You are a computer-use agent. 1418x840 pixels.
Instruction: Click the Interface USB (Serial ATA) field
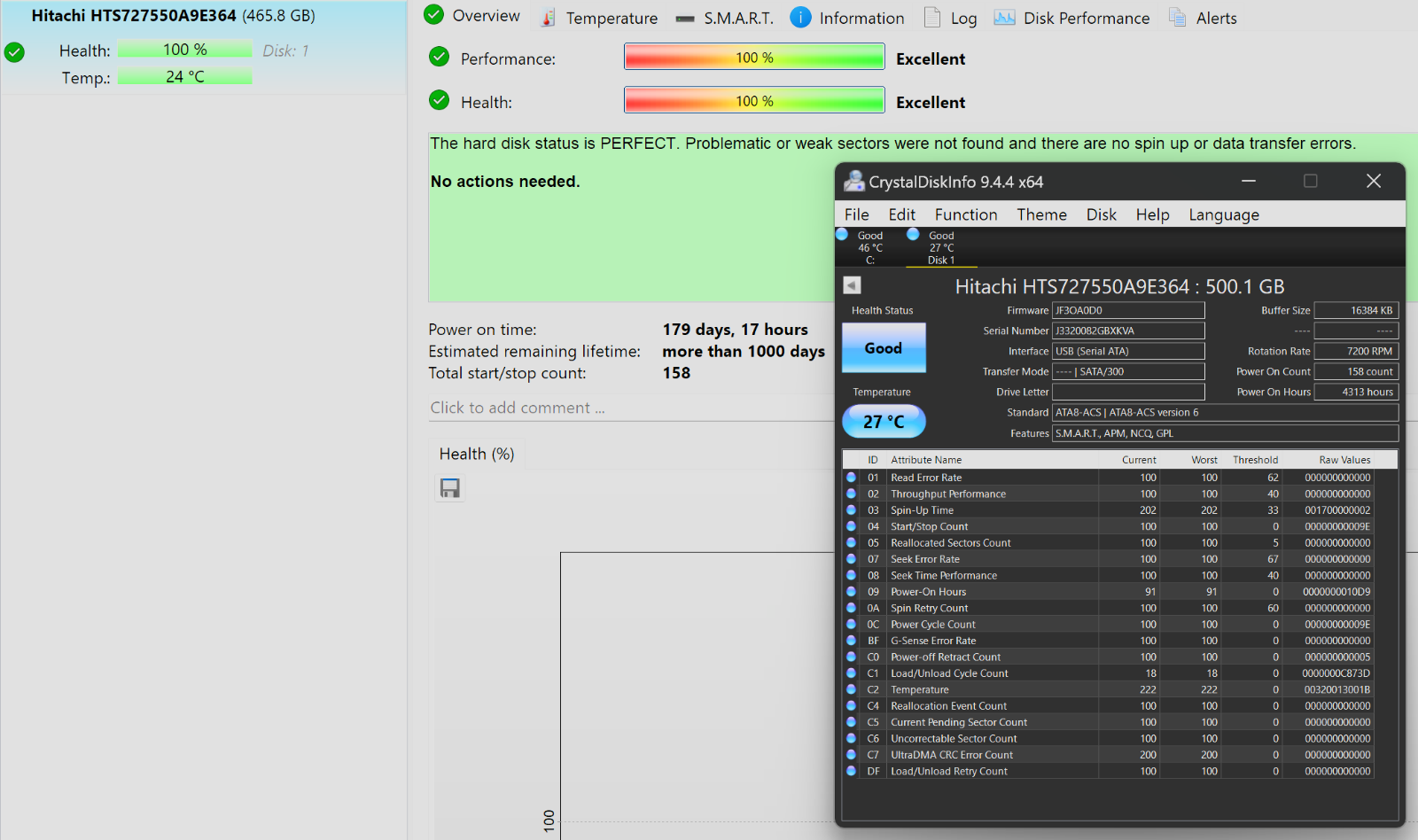[x=1128, y=351]
